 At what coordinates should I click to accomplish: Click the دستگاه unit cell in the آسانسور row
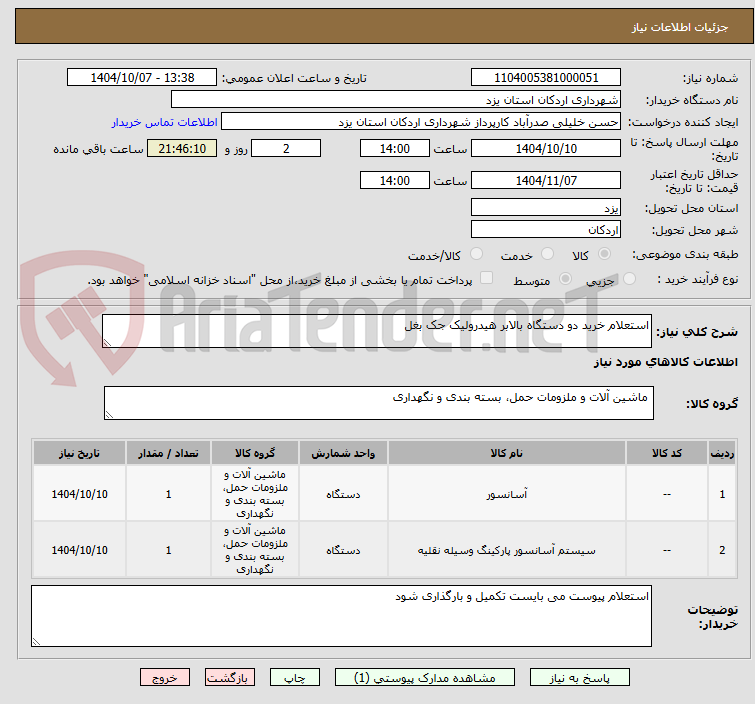pyautogui.click(x=343, y=494)
